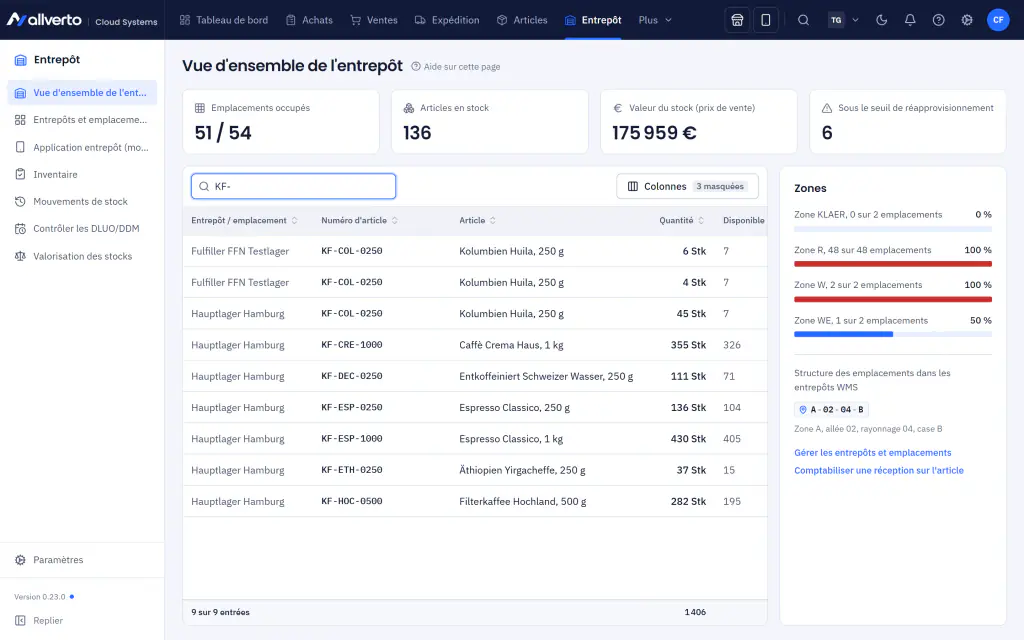Open global search magnifier icon
The height and width of the screenshot is (640, 1024).
click(x=803, y=20)
